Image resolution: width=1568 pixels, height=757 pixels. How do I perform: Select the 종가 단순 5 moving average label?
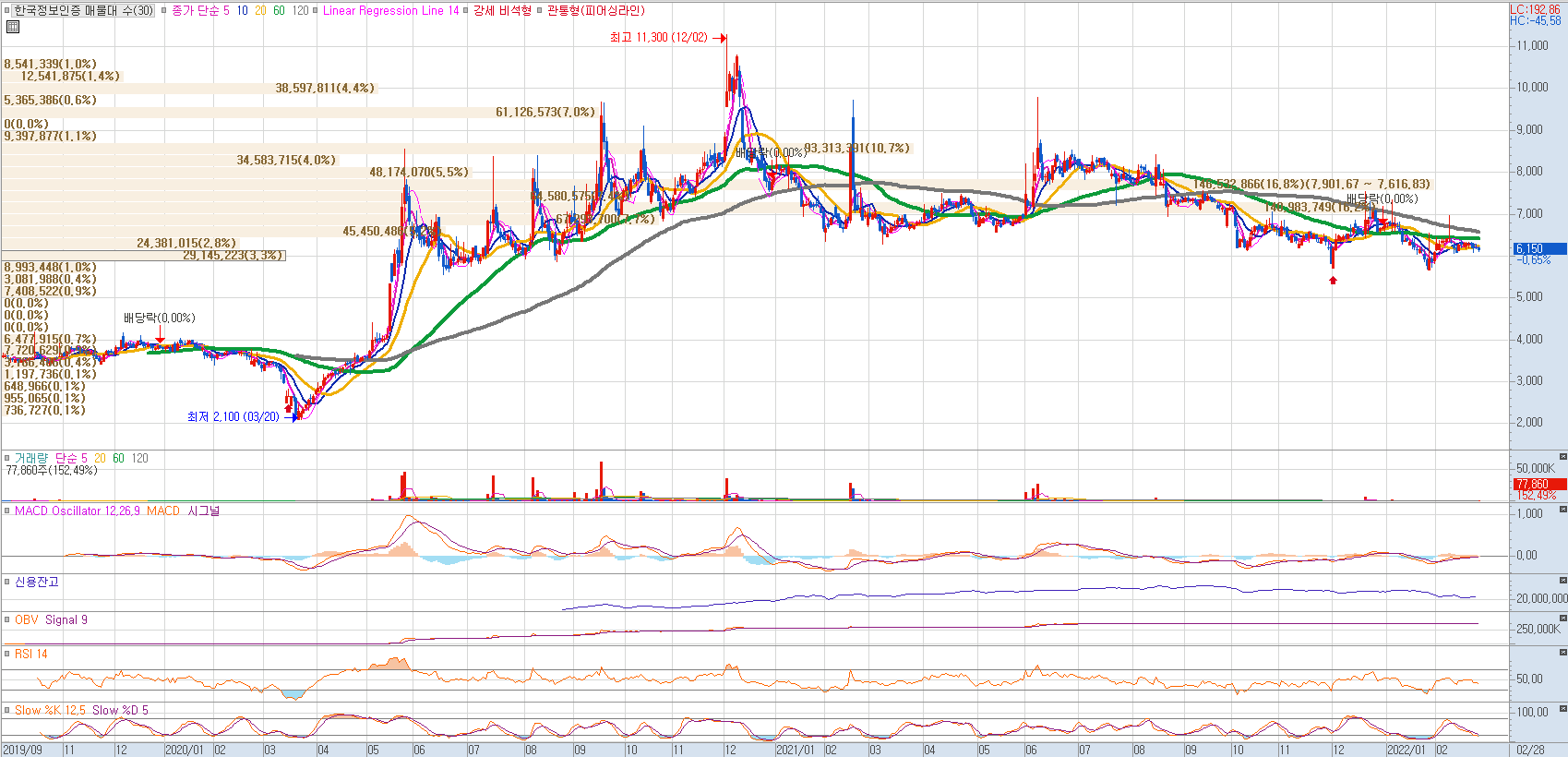click(200, 11)
